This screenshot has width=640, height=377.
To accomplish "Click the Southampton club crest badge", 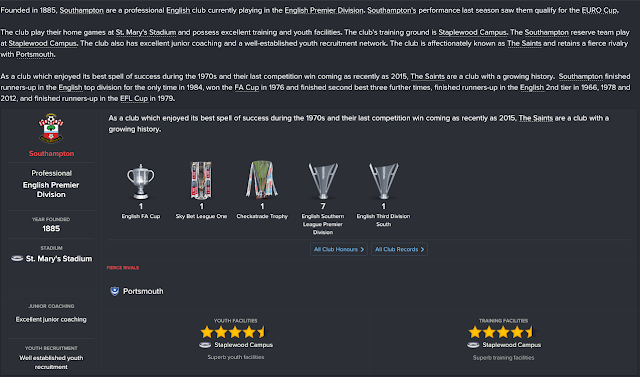I will tap(51, 129).
